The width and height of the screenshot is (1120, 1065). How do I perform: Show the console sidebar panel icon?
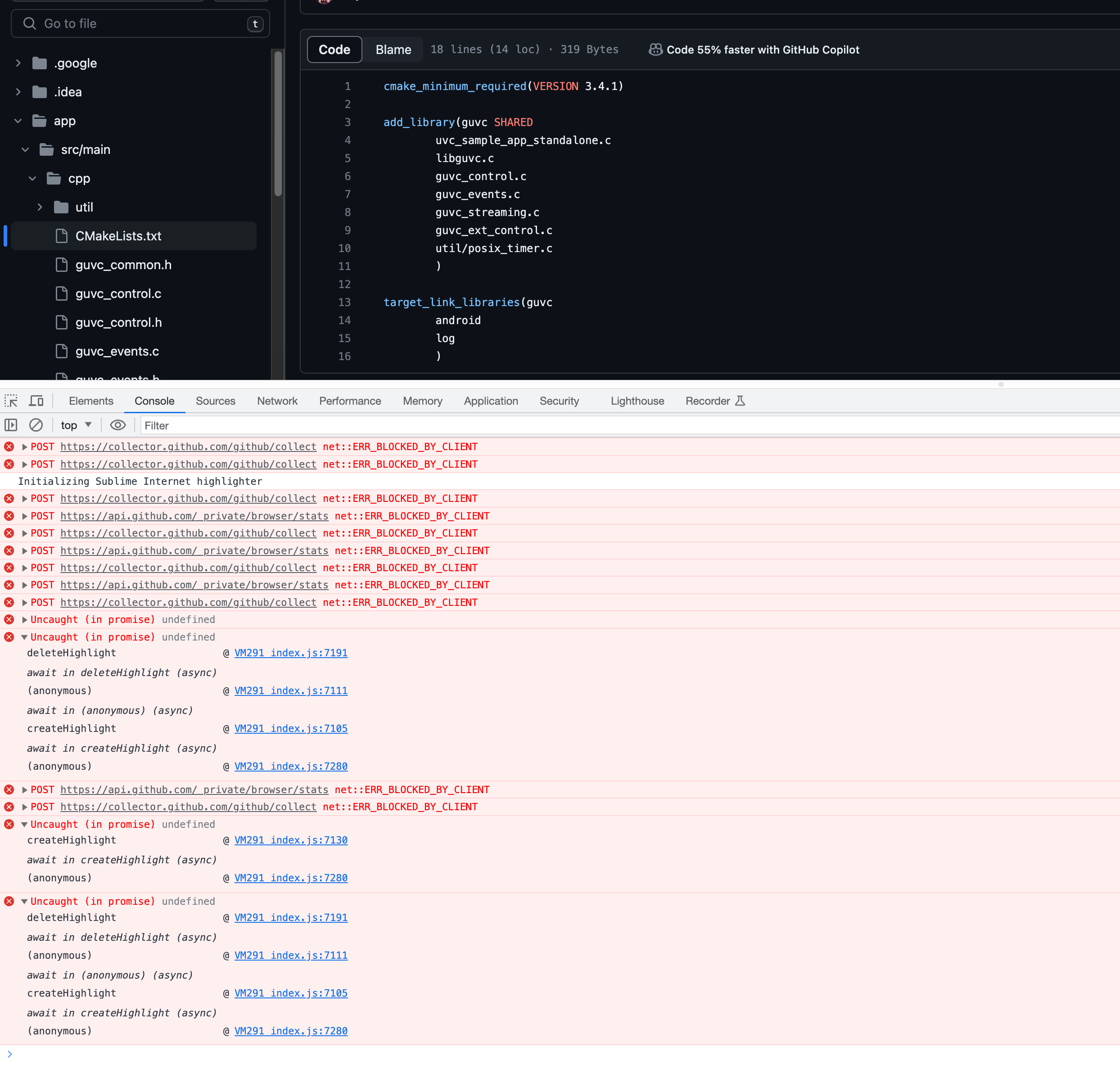pyautogui.click(x=11, y=425)
